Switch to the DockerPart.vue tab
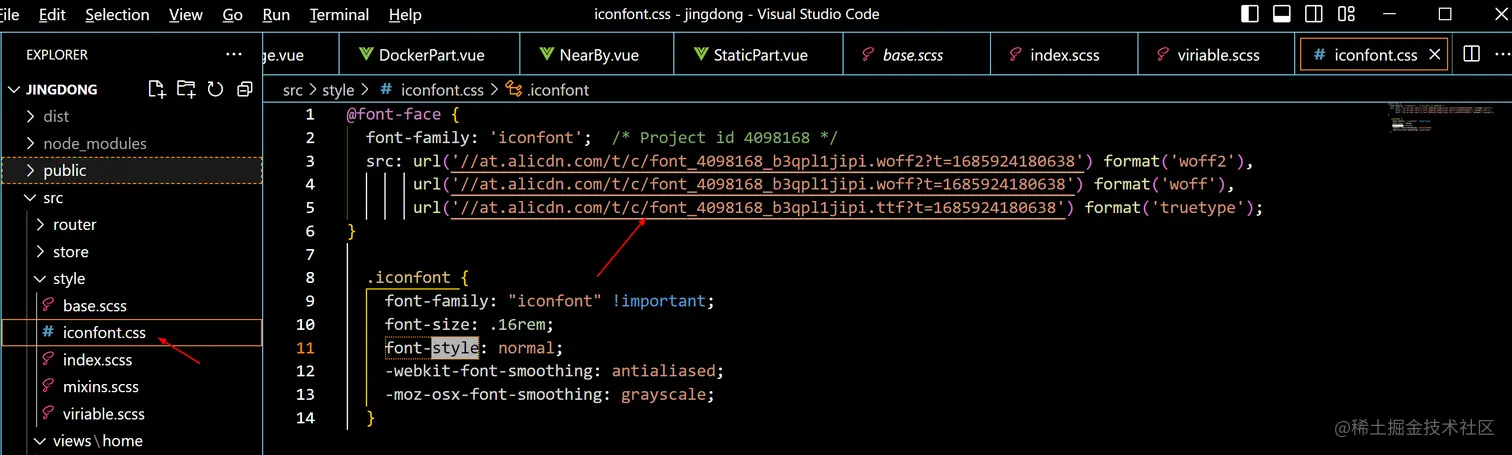 [429, 54]
